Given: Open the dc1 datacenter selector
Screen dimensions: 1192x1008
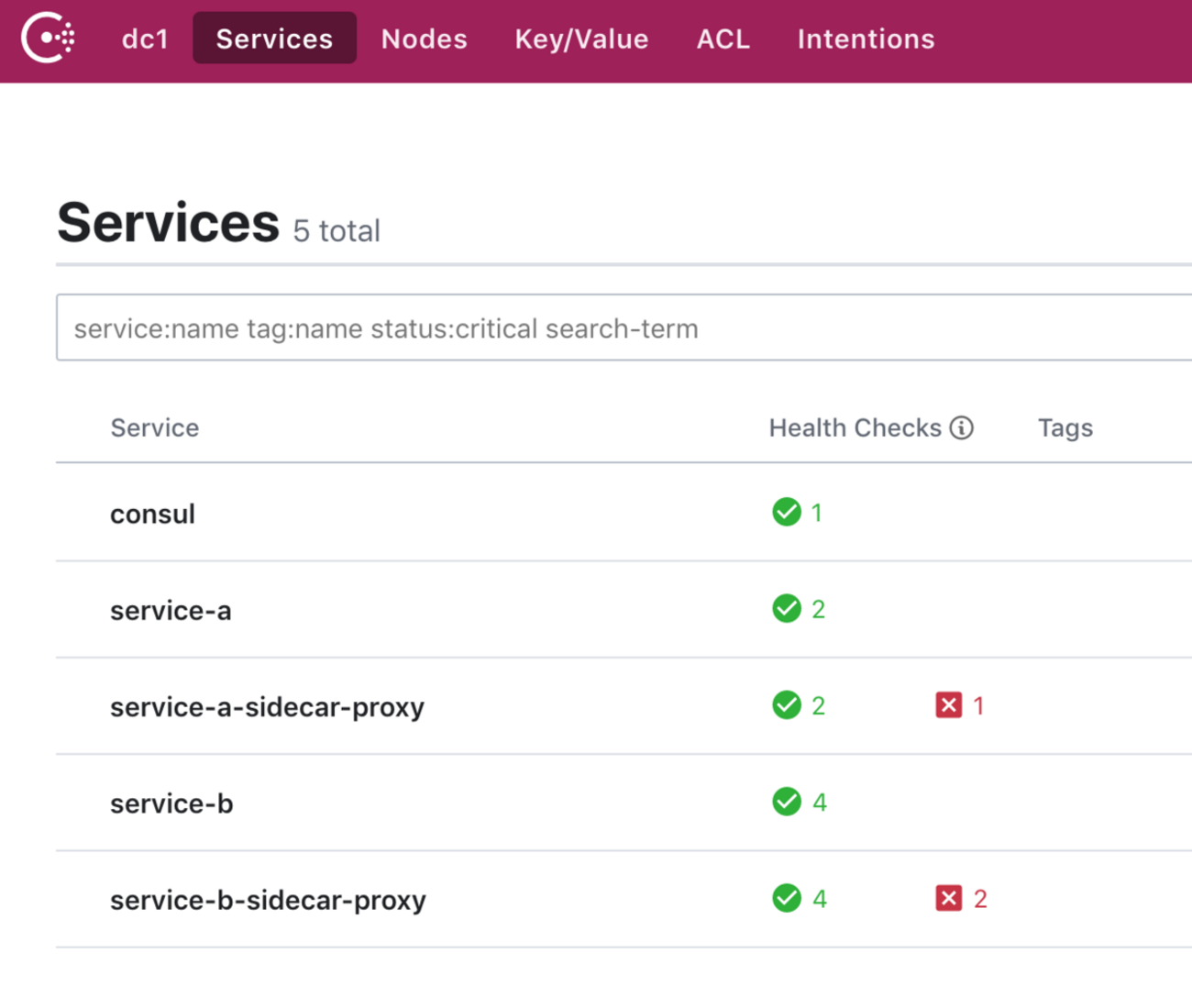Looking at the screenshot, I should tap(146, 39).
